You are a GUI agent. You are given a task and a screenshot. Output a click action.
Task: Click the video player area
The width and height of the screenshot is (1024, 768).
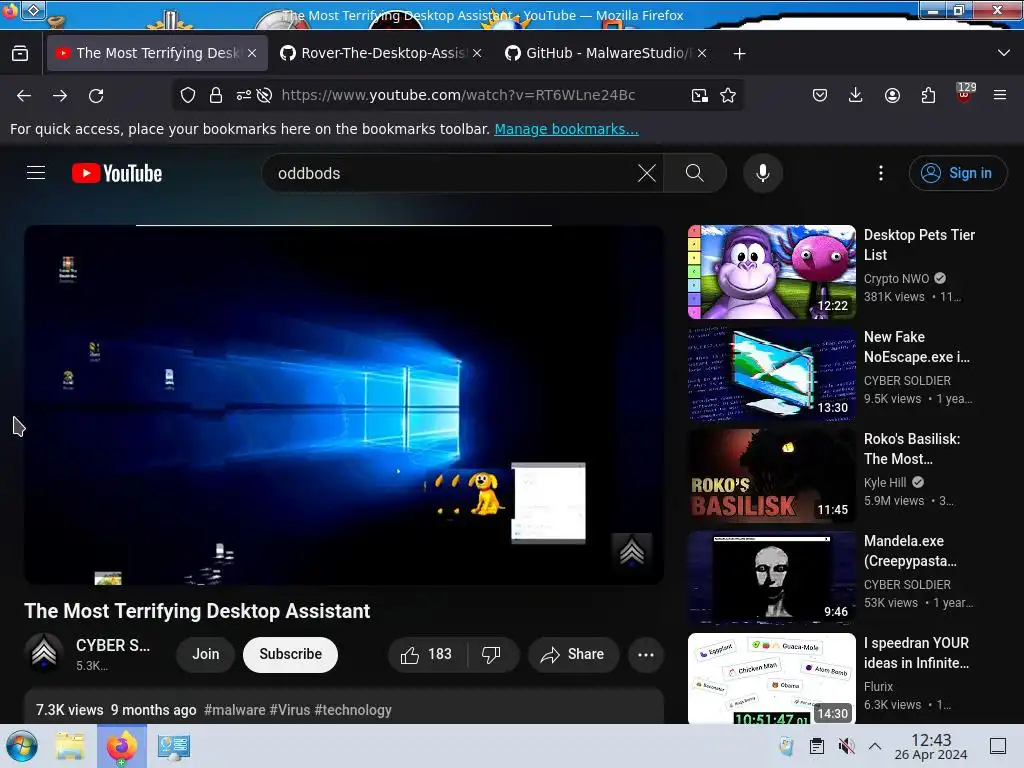pos(344,405)
